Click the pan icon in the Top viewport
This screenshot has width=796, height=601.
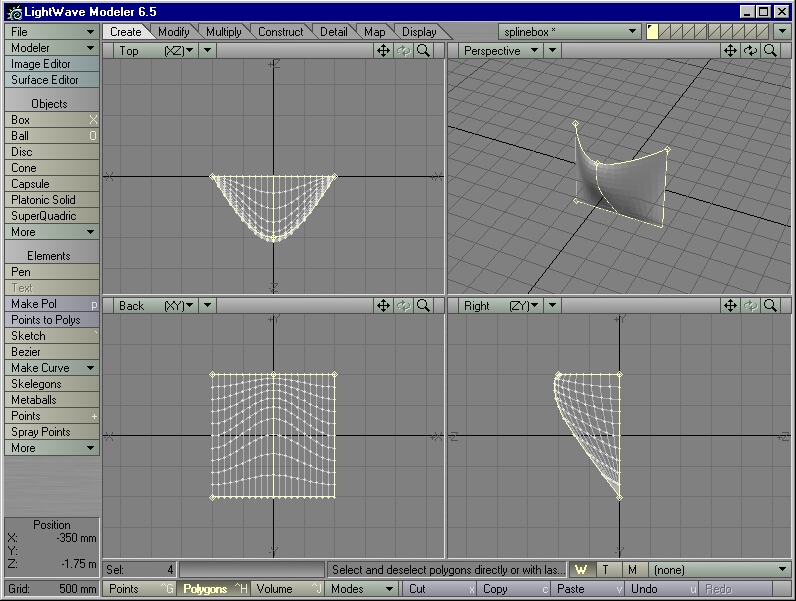(384, 50)
